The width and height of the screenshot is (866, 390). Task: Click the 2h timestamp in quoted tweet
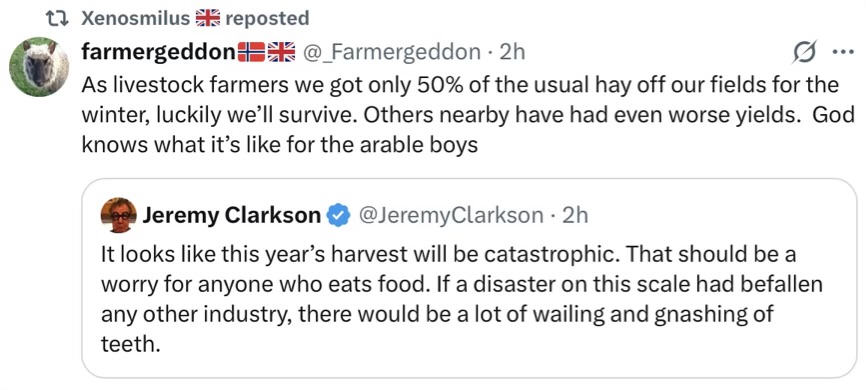[x=574, y=215]
